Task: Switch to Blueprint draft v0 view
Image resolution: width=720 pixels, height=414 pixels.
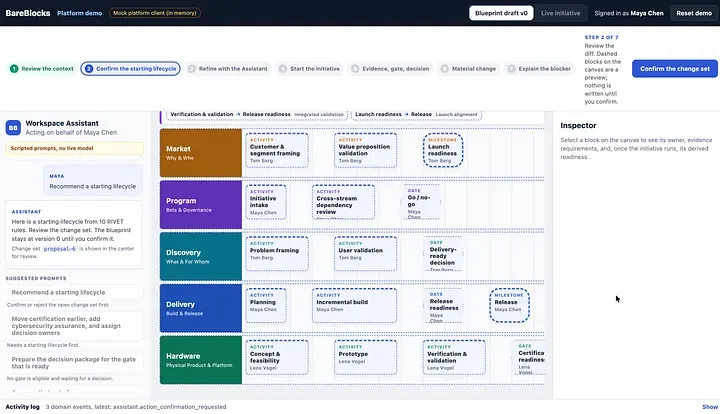Action: click(x=501, y=13)
